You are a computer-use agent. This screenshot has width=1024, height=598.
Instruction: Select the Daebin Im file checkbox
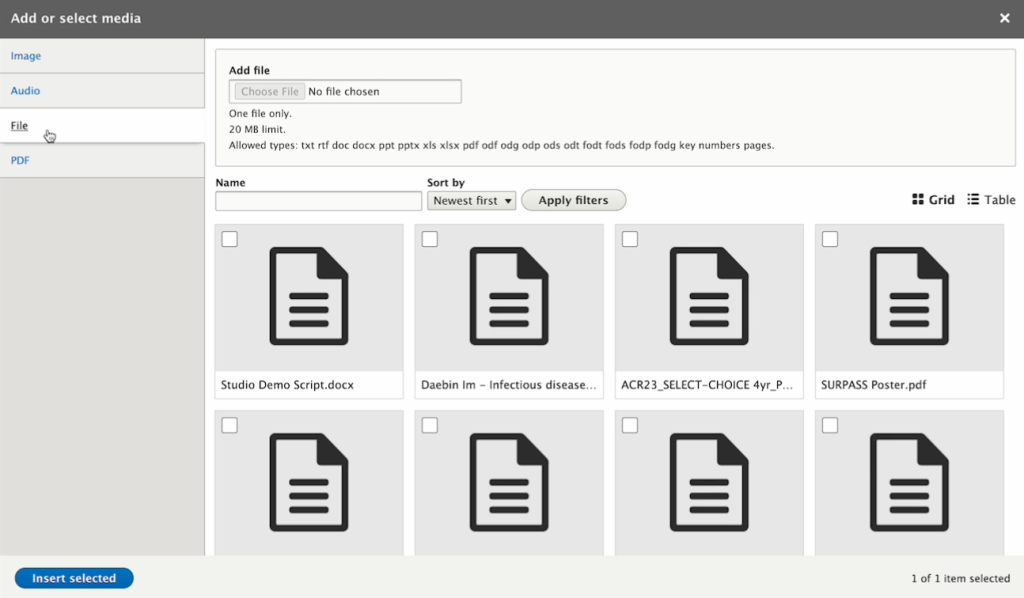(430, 239)
